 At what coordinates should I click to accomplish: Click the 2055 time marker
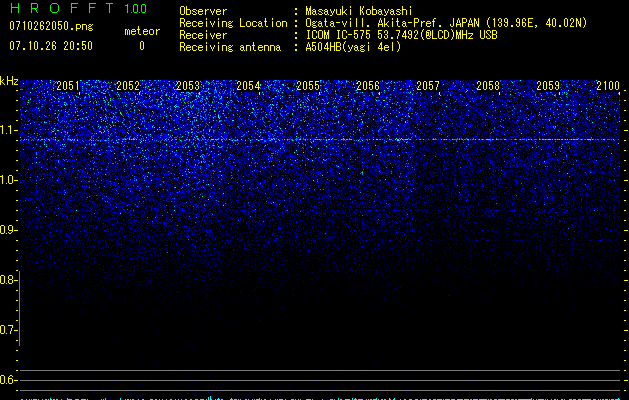coord(308,86)
